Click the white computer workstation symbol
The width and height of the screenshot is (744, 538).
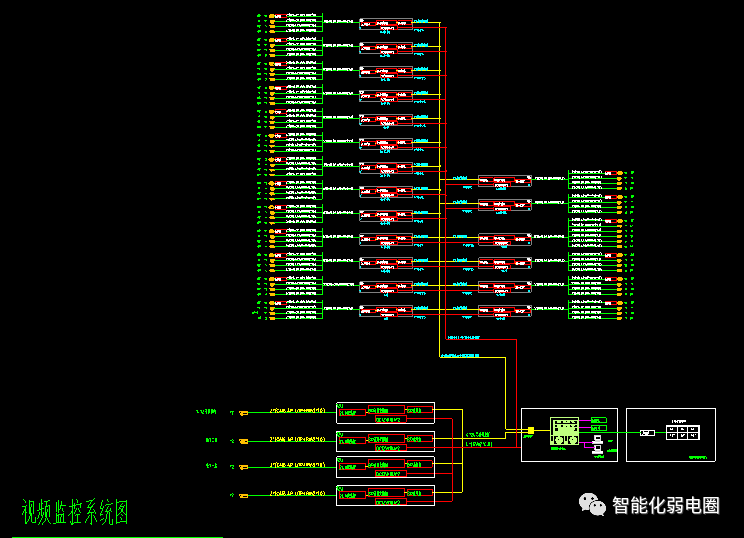598,444
